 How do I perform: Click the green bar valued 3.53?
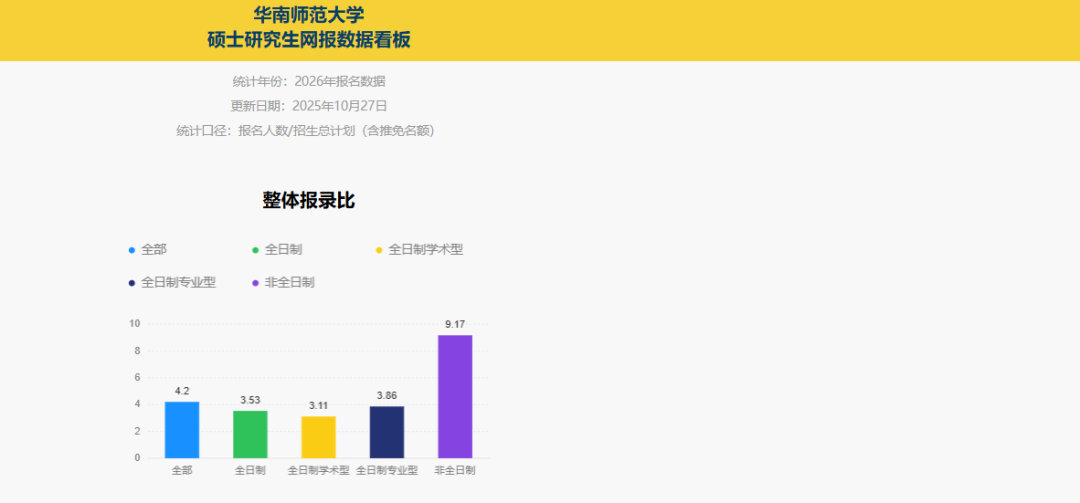pos(250,434)
